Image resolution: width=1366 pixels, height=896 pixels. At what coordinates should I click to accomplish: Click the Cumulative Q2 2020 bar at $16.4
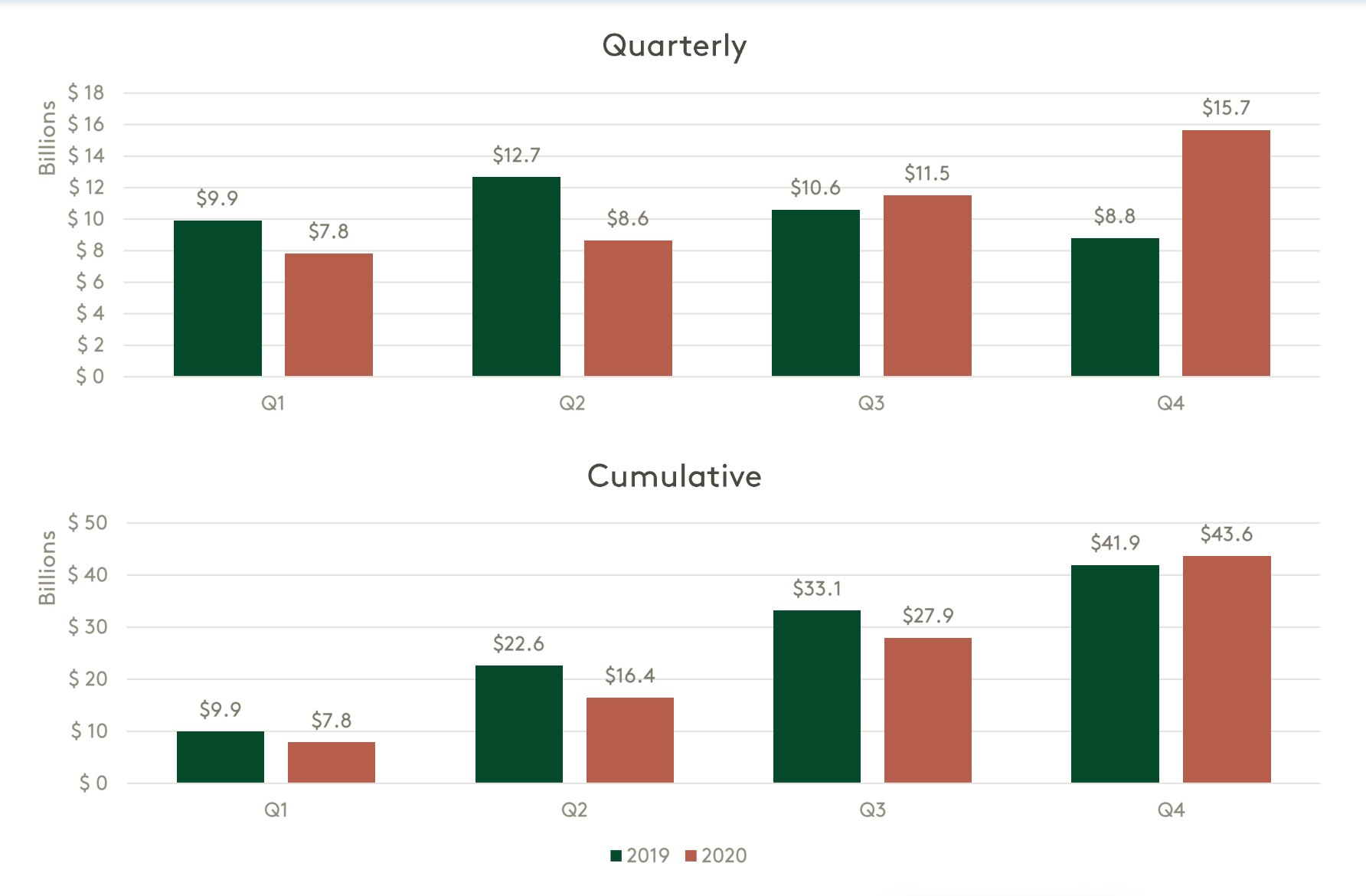tap(630, 740)
